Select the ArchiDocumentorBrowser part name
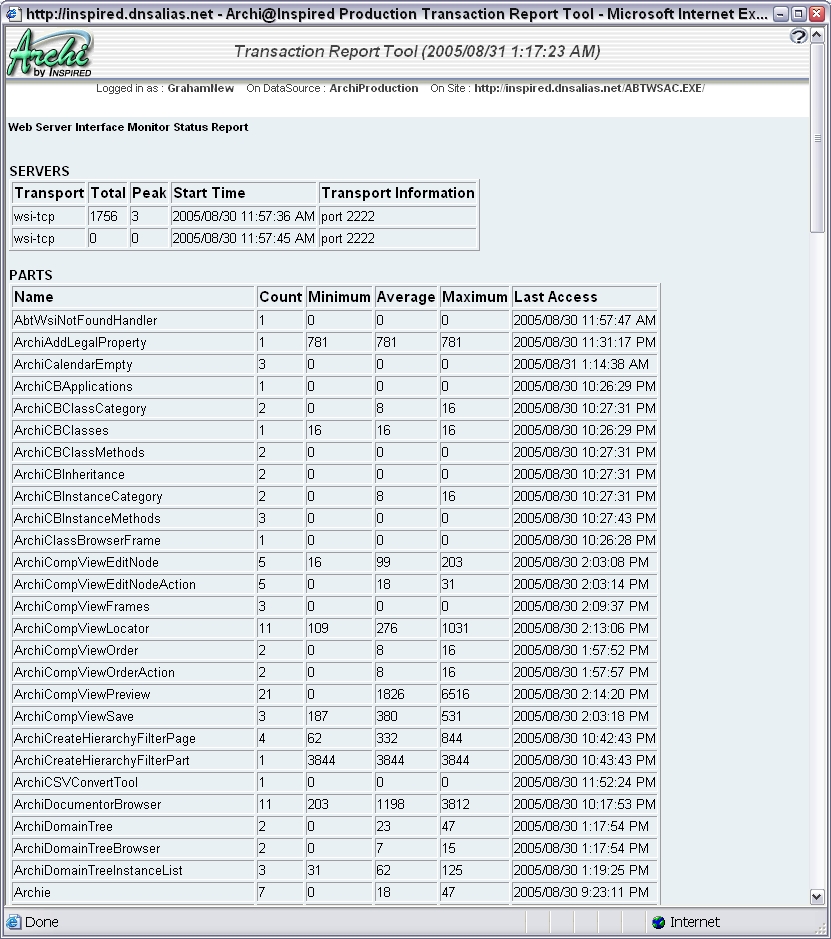 click(x=87, y=804)
